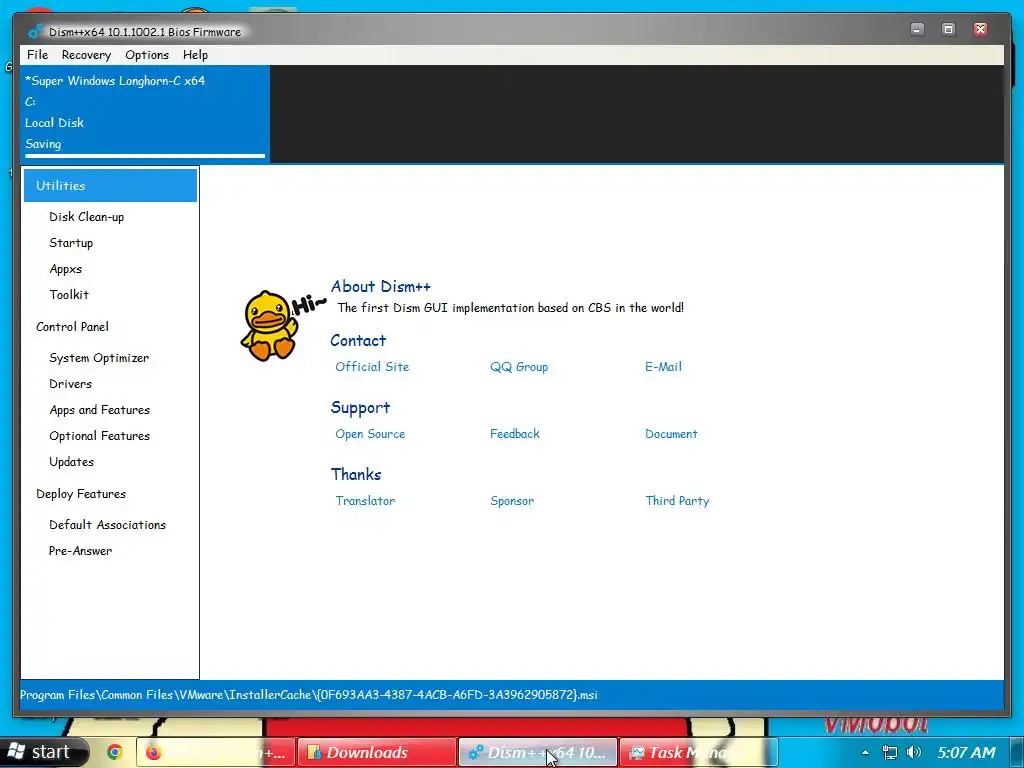Image resolution: width=1024 pixels, height=768 pixels.
Task: Open the File menu
Action: [x=37, y=55]
